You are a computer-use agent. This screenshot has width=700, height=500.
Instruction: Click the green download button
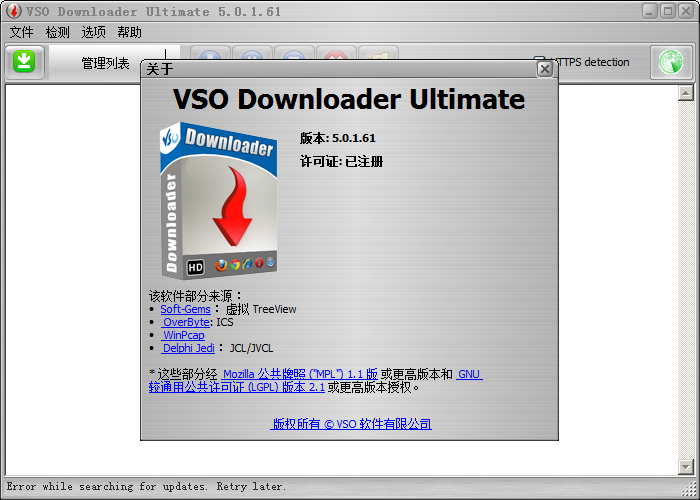coord(25,62)
